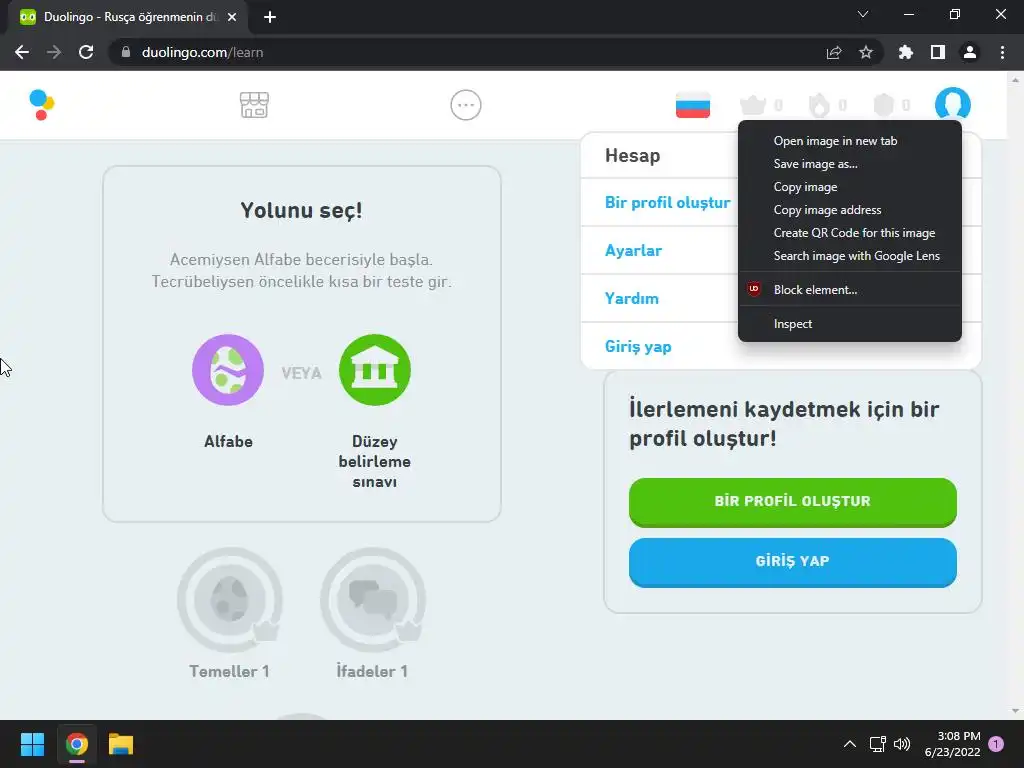1024x768 pixels.
Task: Go back with browser back arrow
Action: tap(22, 52)
